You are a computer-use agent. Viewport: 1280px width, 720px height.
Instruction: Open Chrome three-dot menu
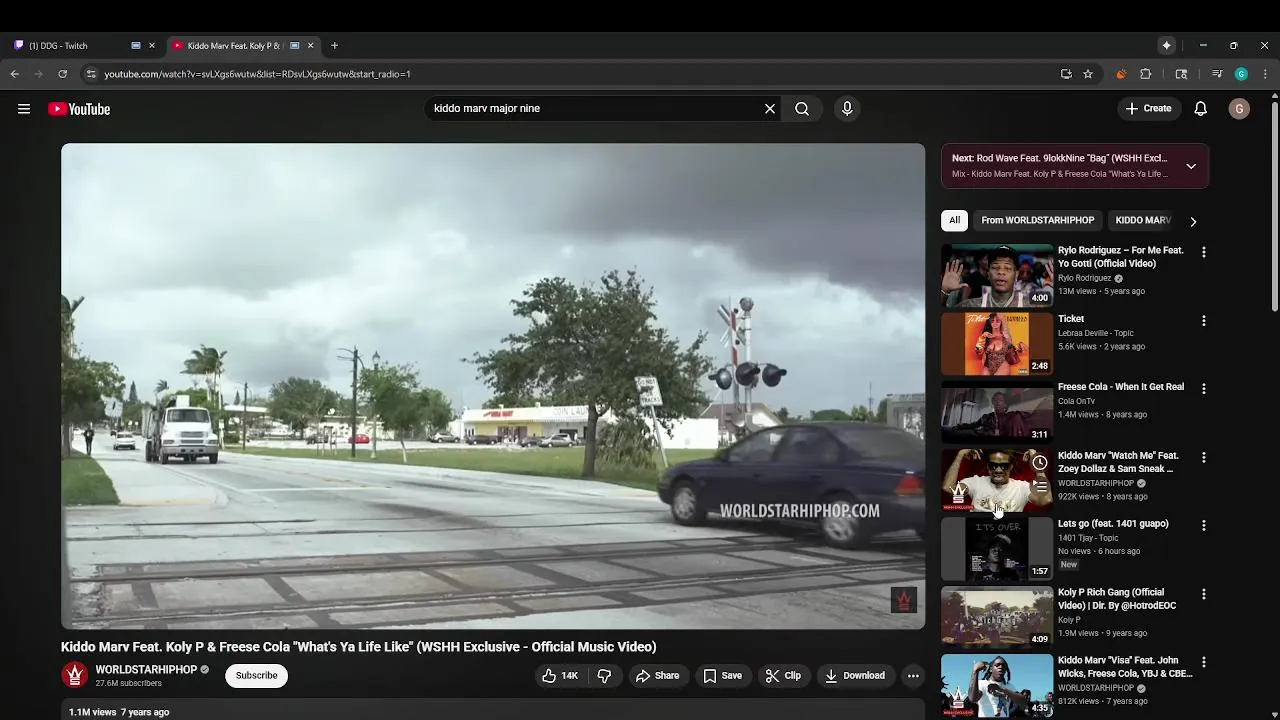(1265, 74)
